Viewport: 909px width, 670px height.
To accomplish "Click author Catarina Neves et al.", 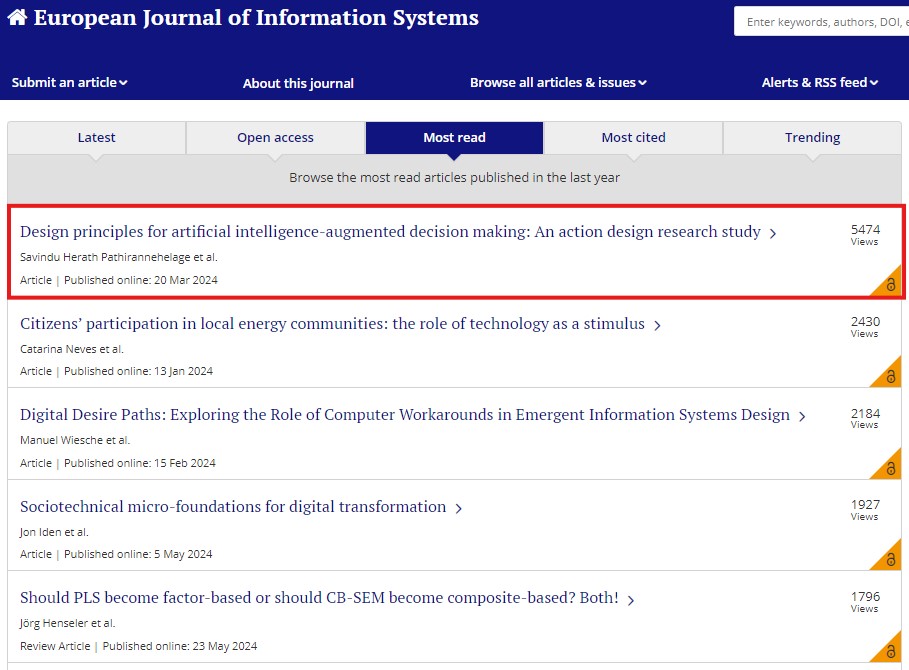I will pyautogui.click(x=72, y=349).
